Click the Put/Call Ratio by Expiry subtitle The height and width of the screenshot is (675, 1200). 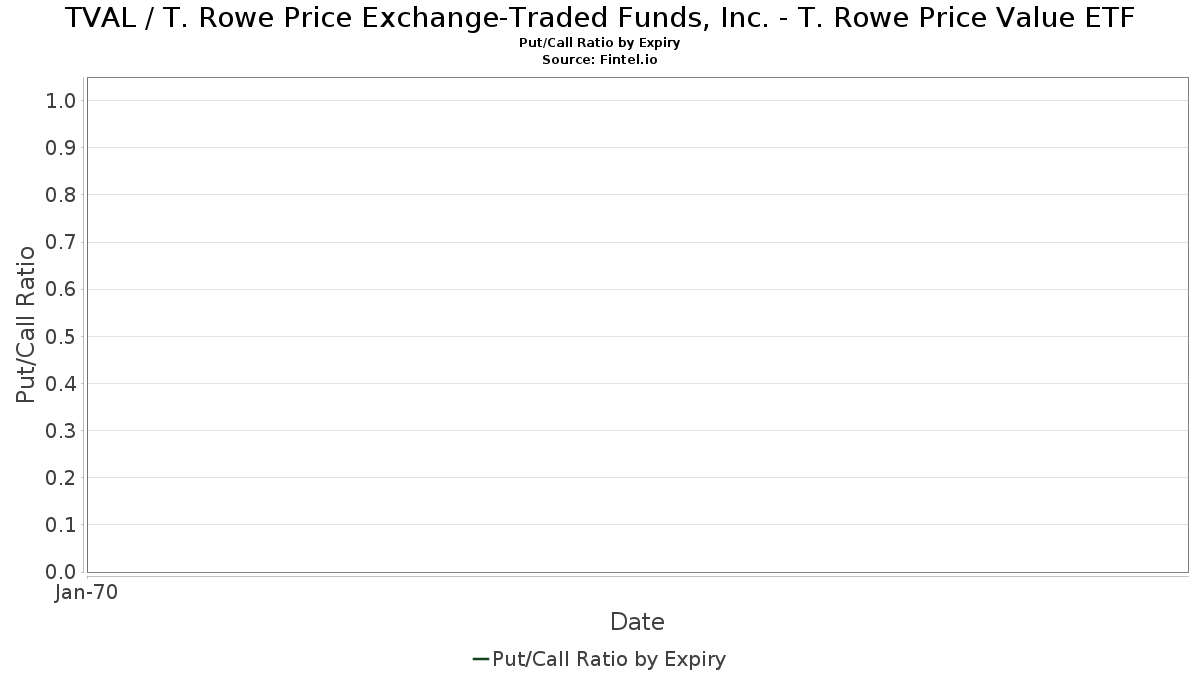point(600,43)
